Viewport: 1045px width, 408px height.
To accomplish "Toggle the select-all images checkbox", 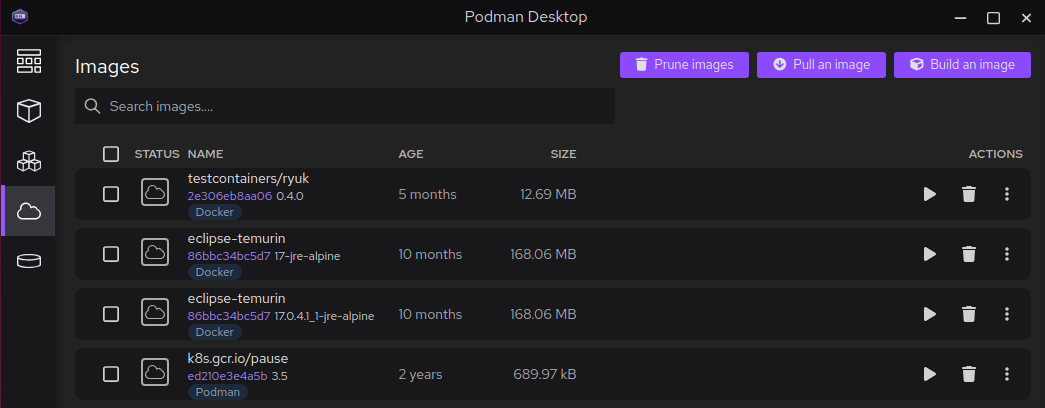I will [x=111, y=154].
